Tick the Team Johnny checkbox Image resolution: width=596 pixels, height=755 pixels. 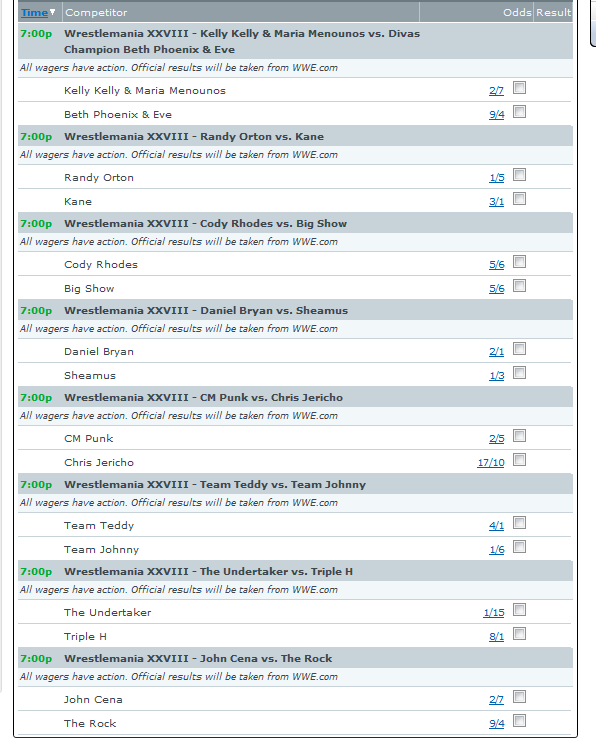point(519,547)
